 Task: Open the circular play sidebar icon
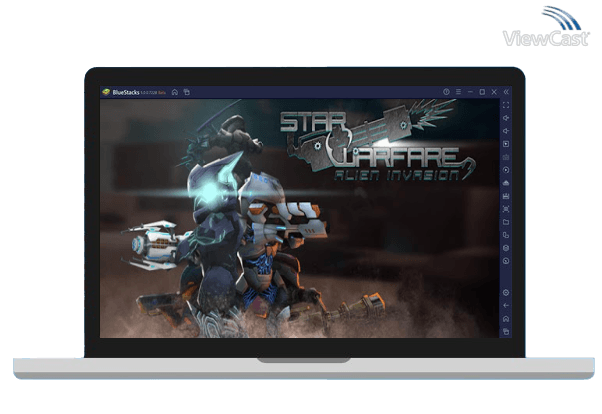point(506,170)
